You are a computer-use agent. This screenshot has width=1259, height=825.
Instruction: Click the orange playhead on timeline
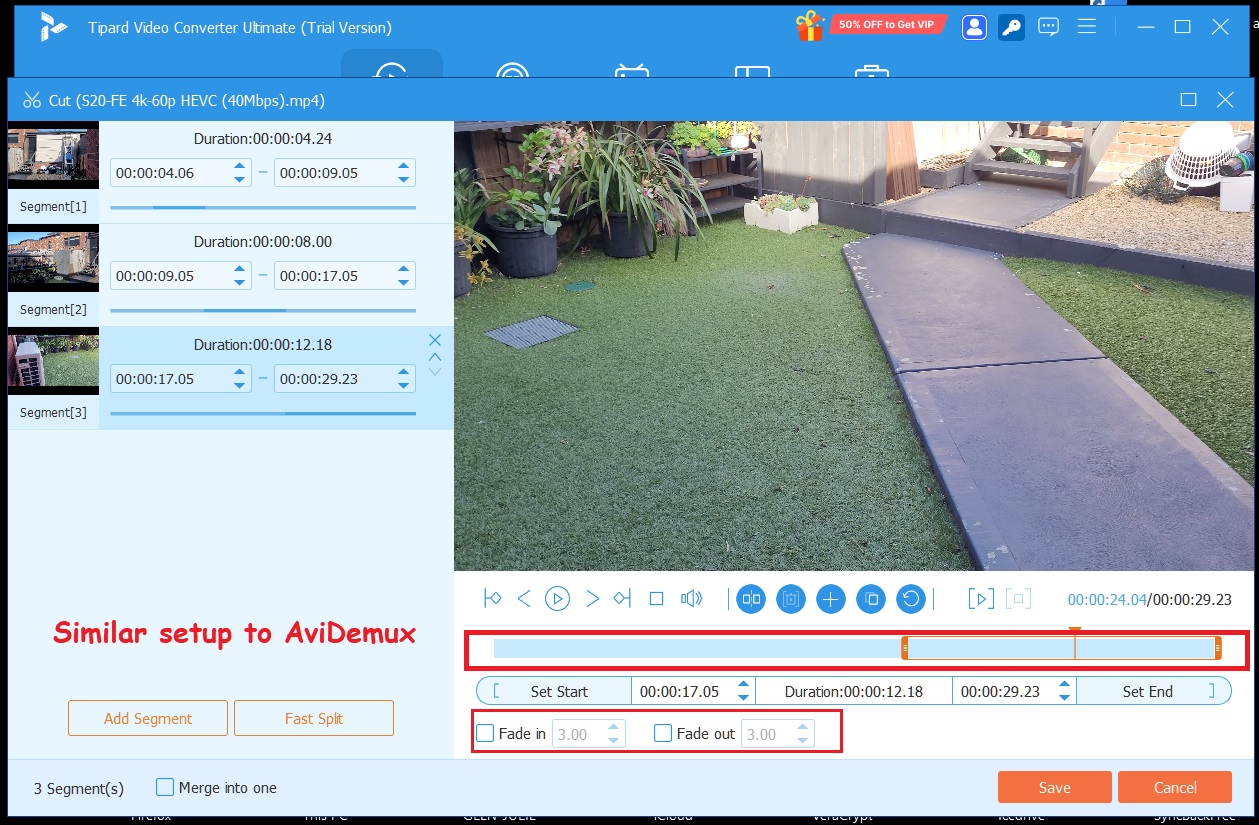pyautogui.click(x=1075, y=644)
